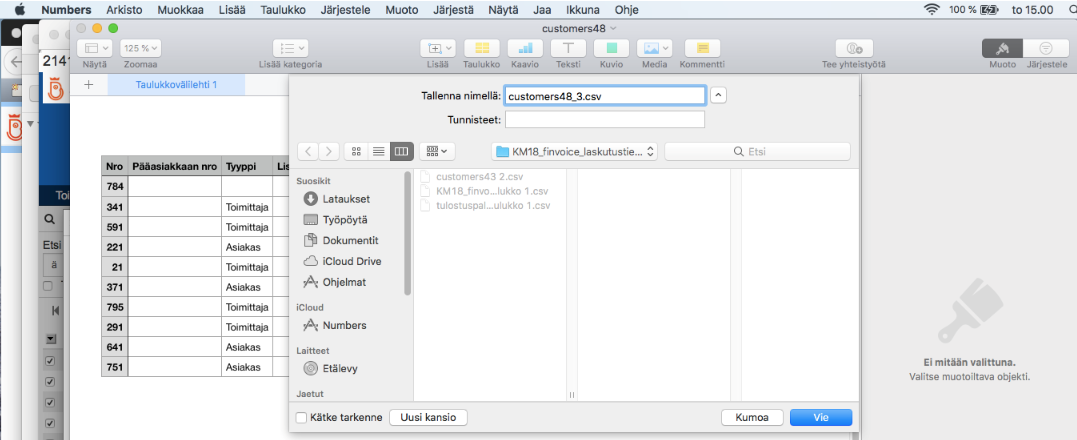
Task: Click the Tunnisteet tags input field
Action: [604, 120]
